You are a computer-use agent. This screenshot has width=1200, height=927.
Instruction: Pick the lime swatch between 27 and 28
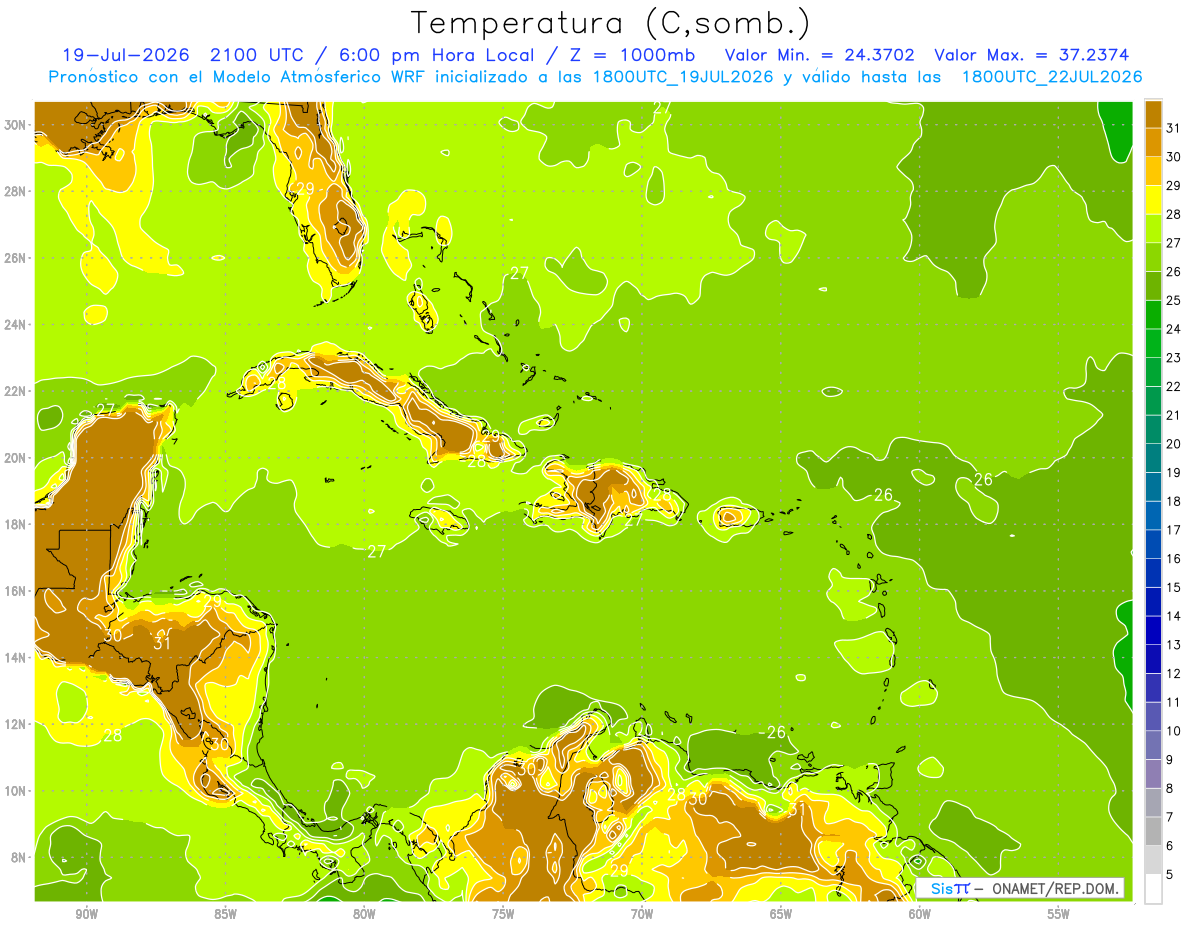click(1153, 228)
